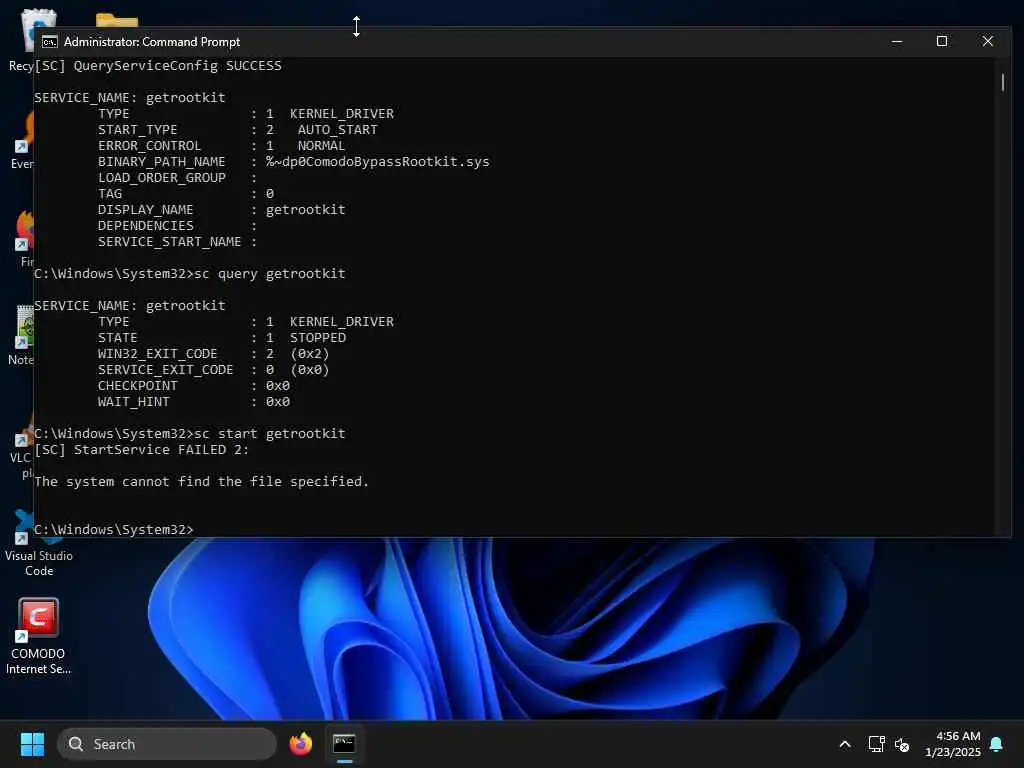Image resolution: width=1024 pixels, height=768 pixels.
Task: Click the BINARY_PATH_NAME ComodoBypassRootkit.sys value
Action: (377, 161)
